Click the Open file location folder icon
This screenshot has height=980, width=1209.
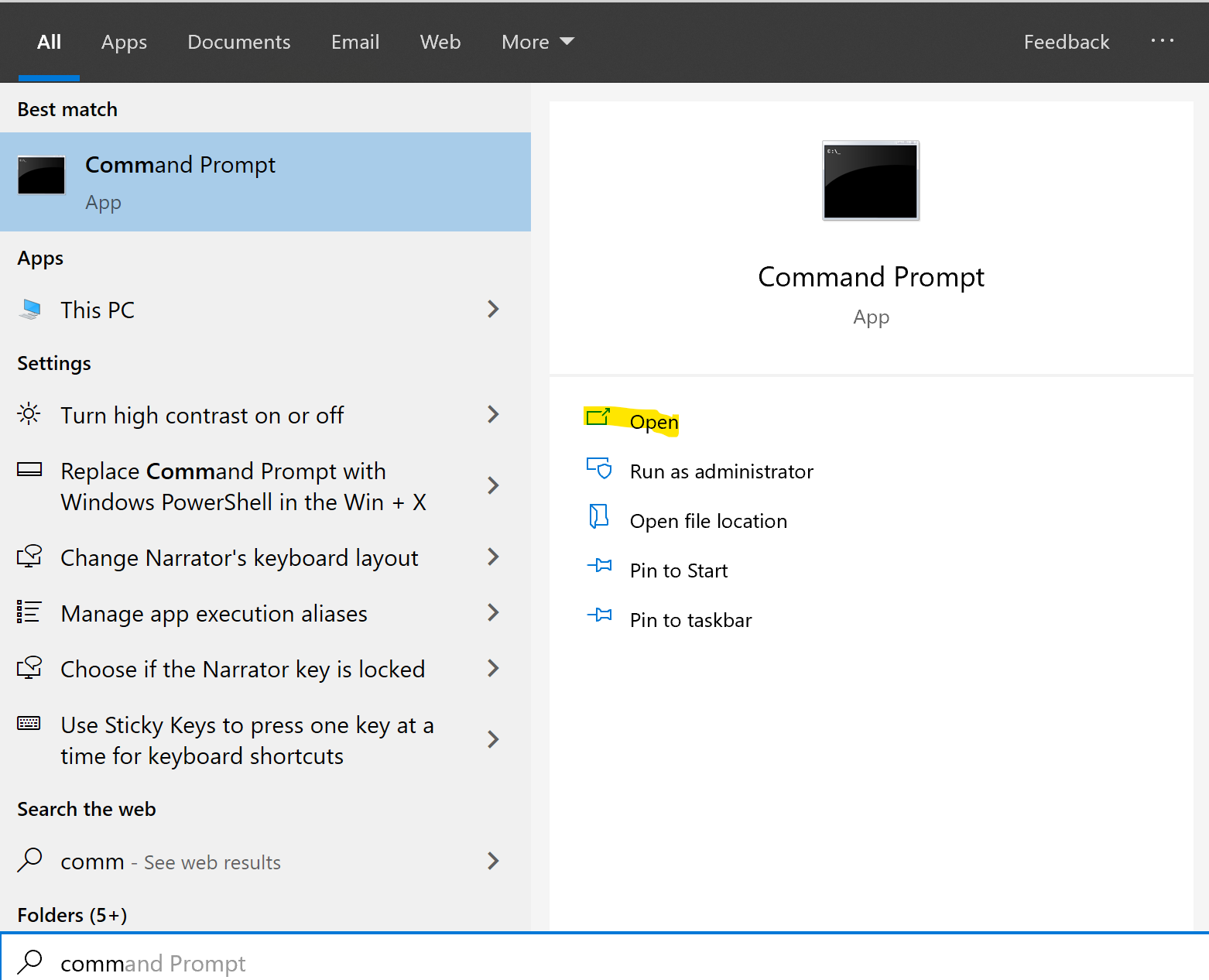click(598, 516)
